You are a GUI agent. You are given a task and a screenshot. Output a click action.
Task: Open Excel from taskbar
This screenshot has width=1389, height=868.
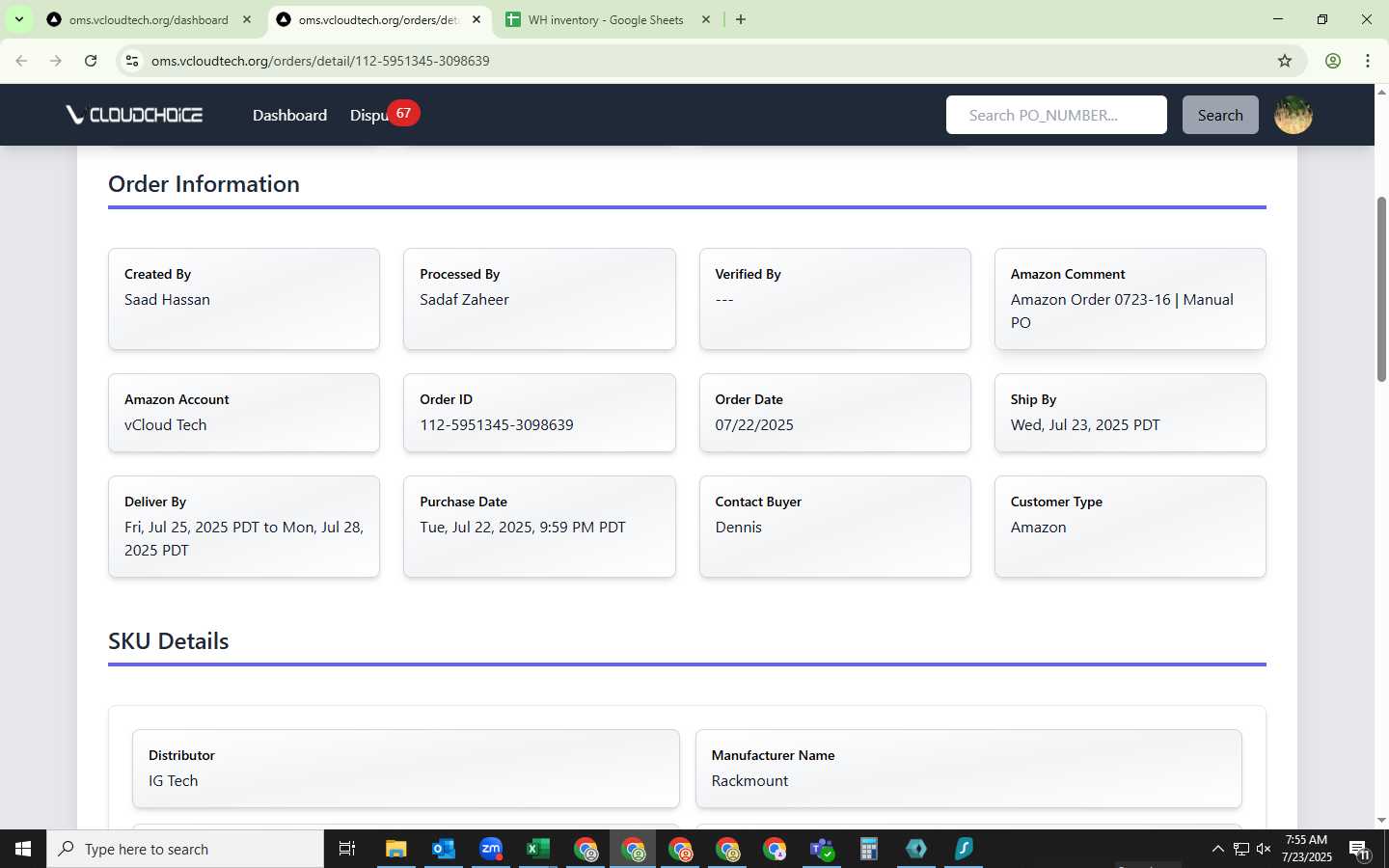(x=538, y=849)
